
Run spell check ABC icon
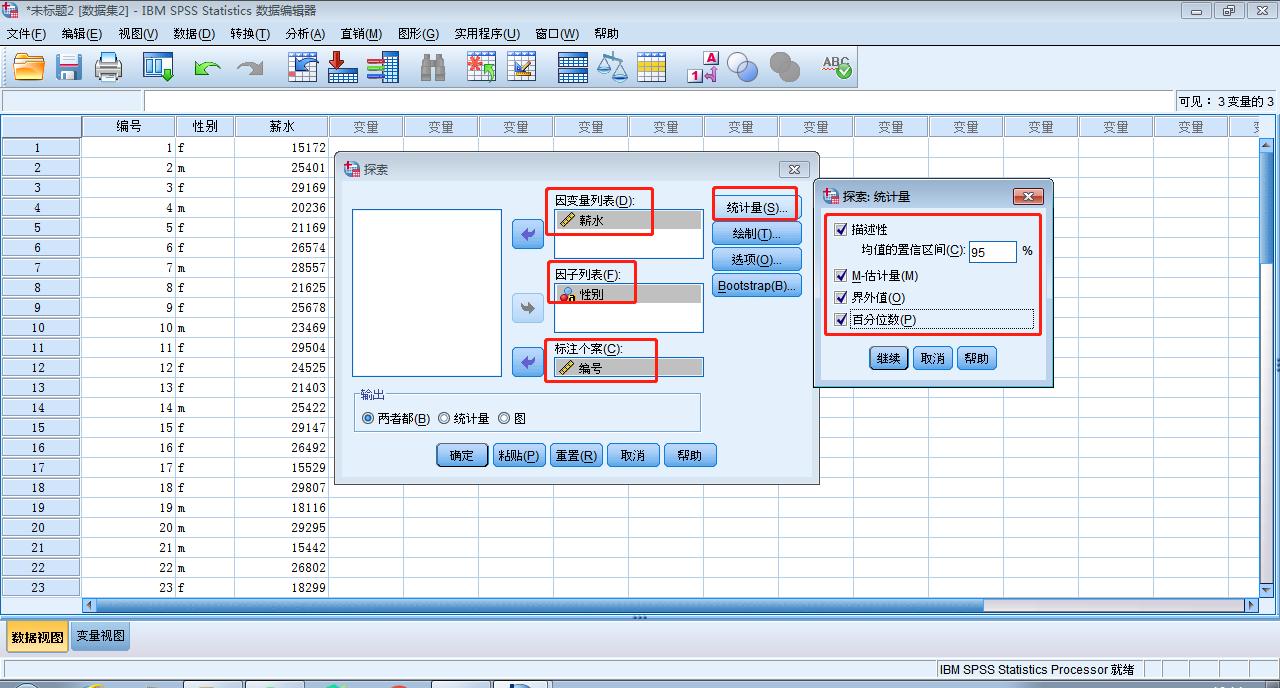coord(836,67)
